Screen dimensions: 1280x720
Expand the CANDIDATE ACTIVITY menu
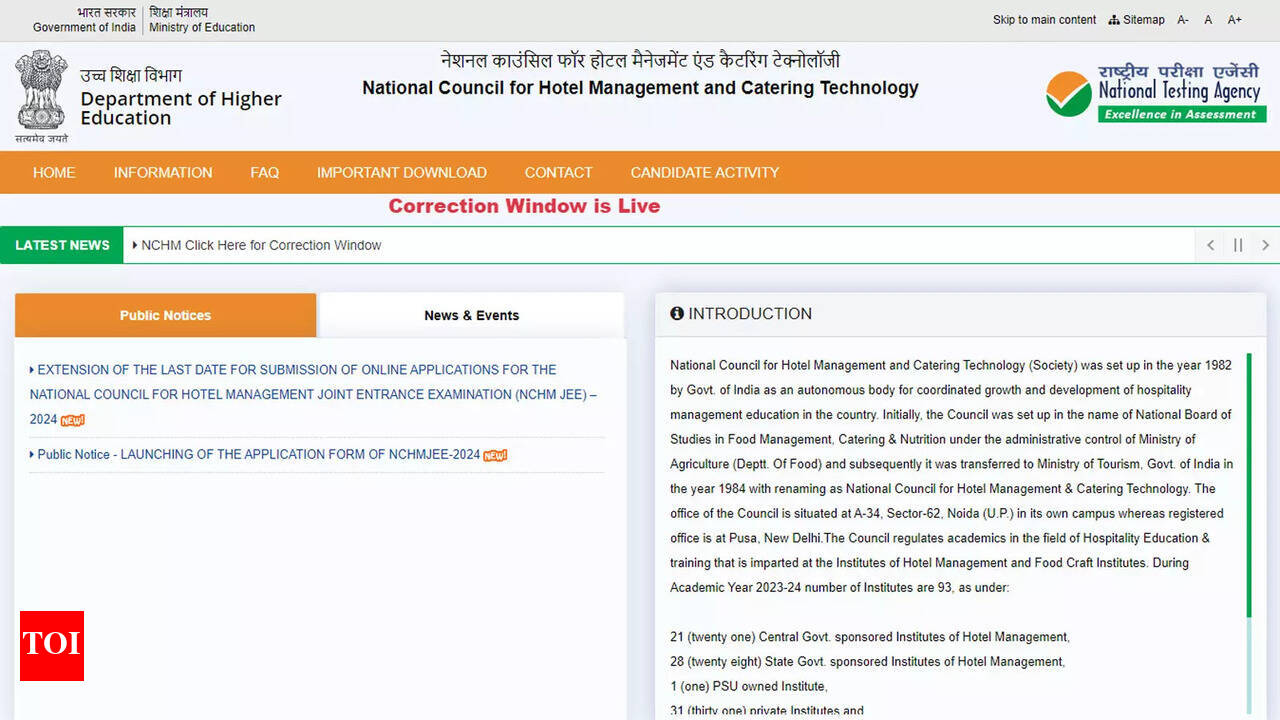(x=704, y=172)
